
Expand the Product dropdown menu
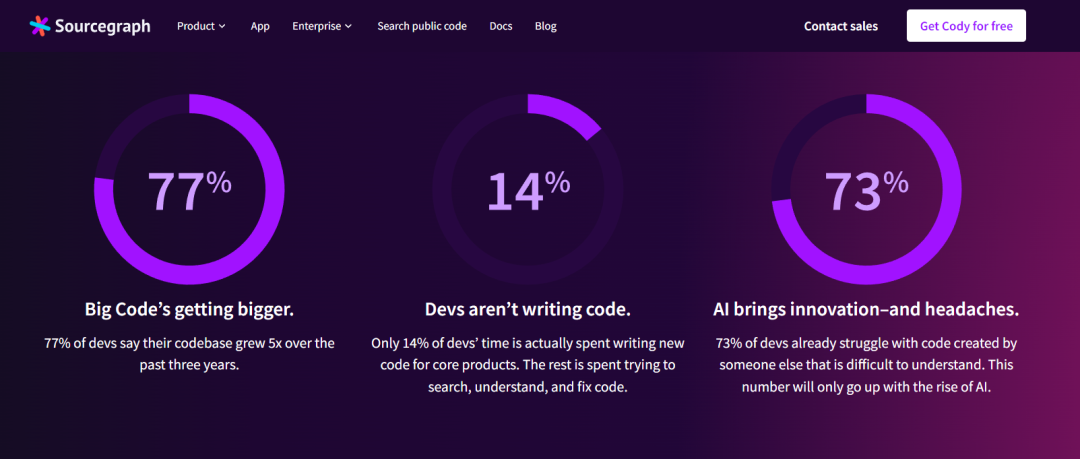[x=201, y=26]
